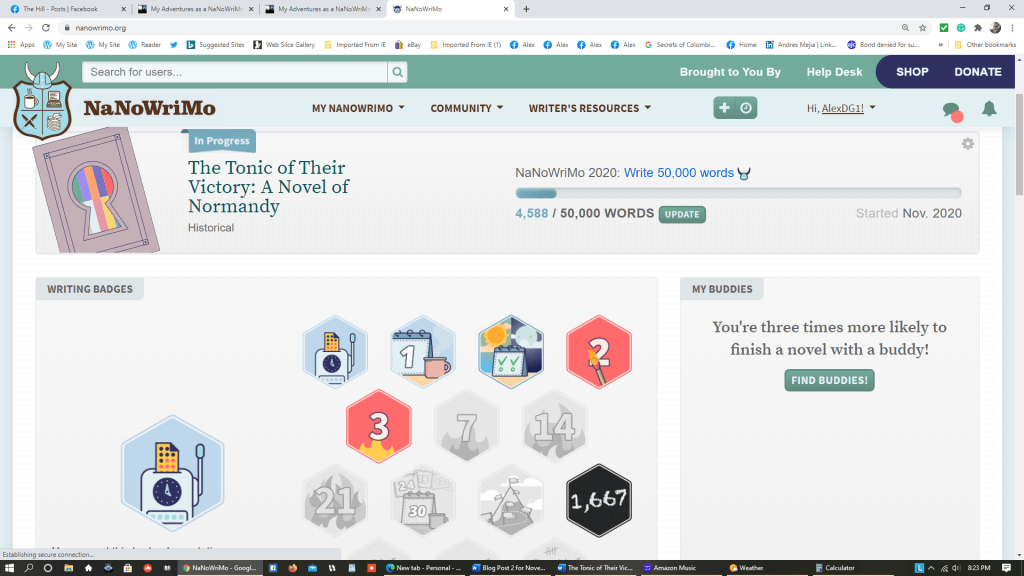This screenshot has height=576, width=1024.
Task: Bookmark this page with the star icon
Action: (x=922, y=28)
